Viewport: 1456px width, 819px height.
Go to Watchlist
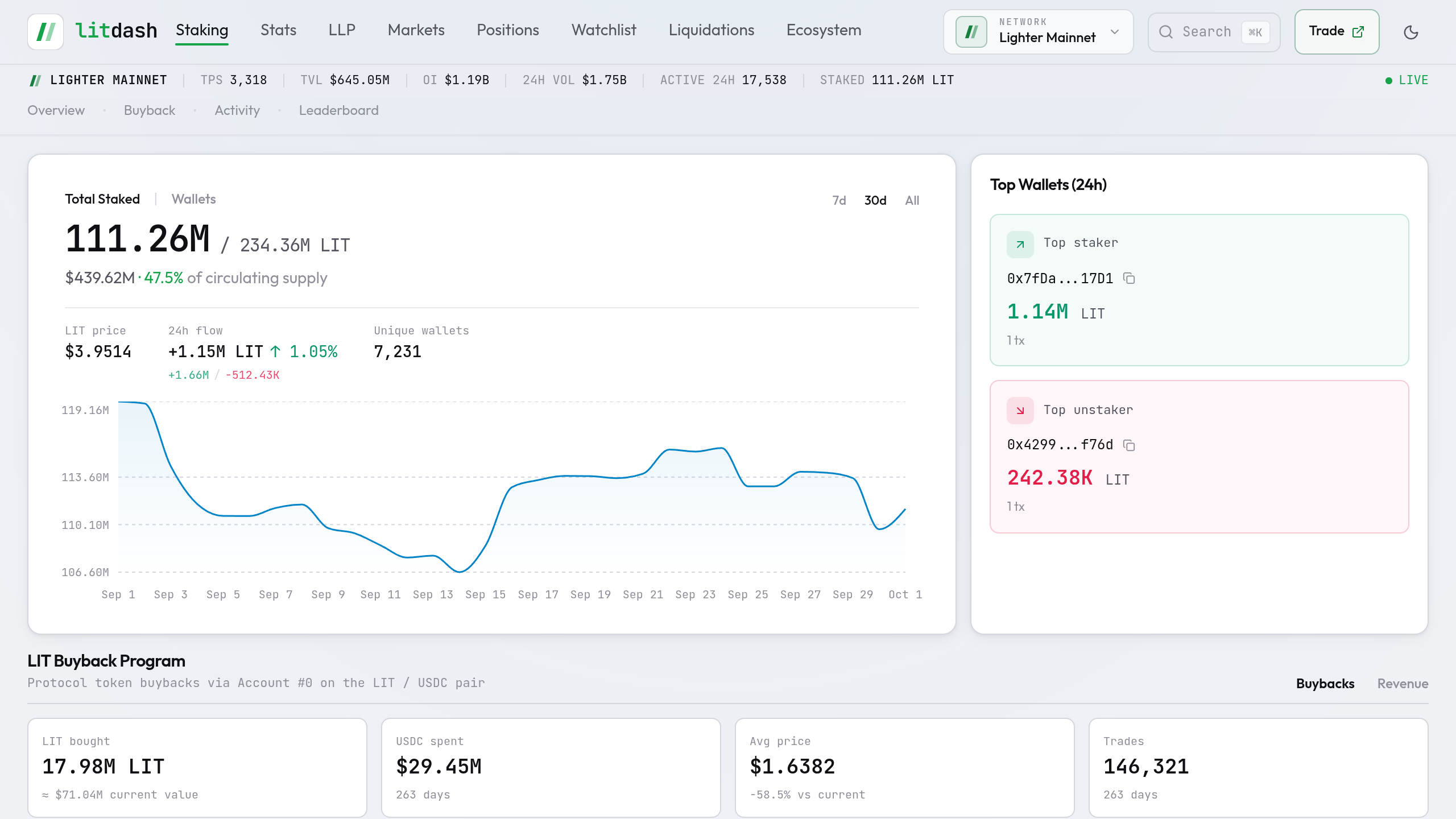[604, 30]
